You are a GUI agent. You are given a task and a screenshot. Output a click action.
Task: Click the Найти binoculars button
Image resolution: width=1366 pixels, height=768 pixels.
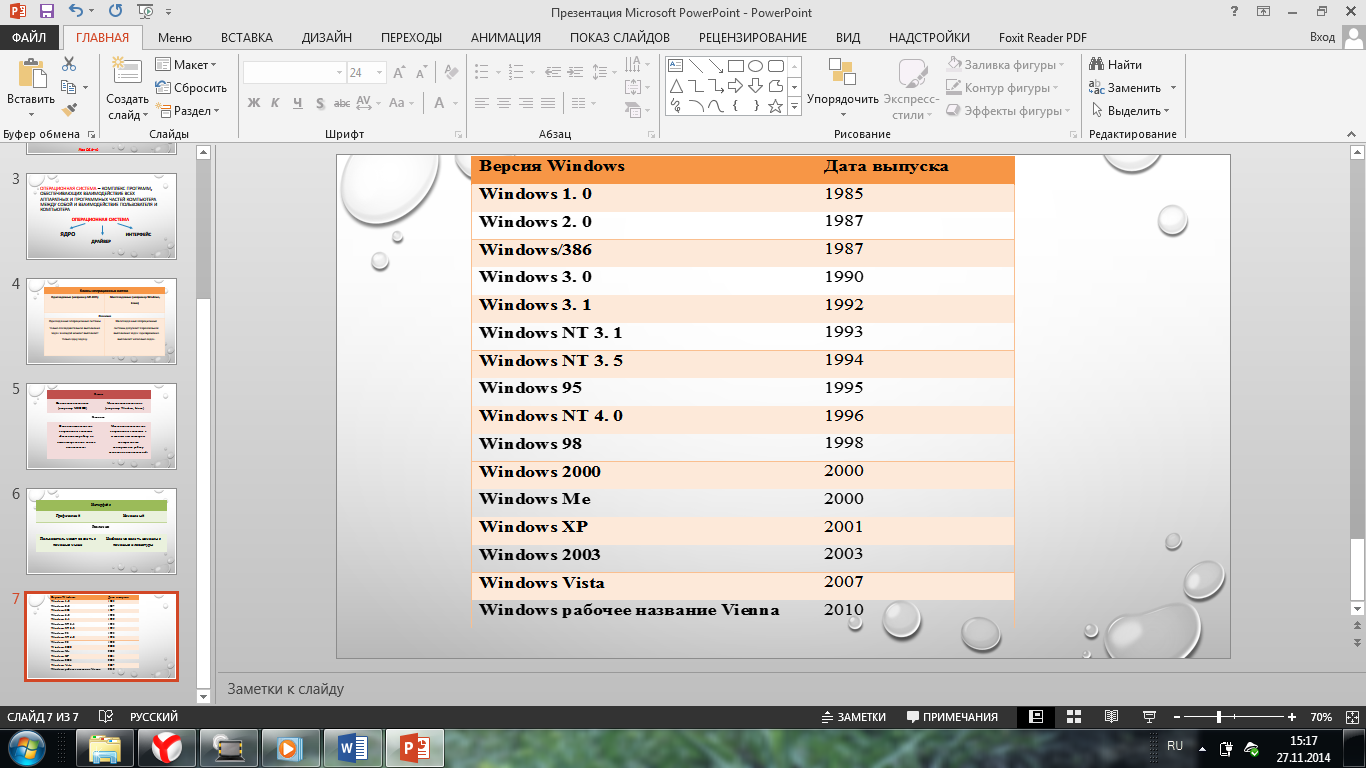[x=1116, y=65]
